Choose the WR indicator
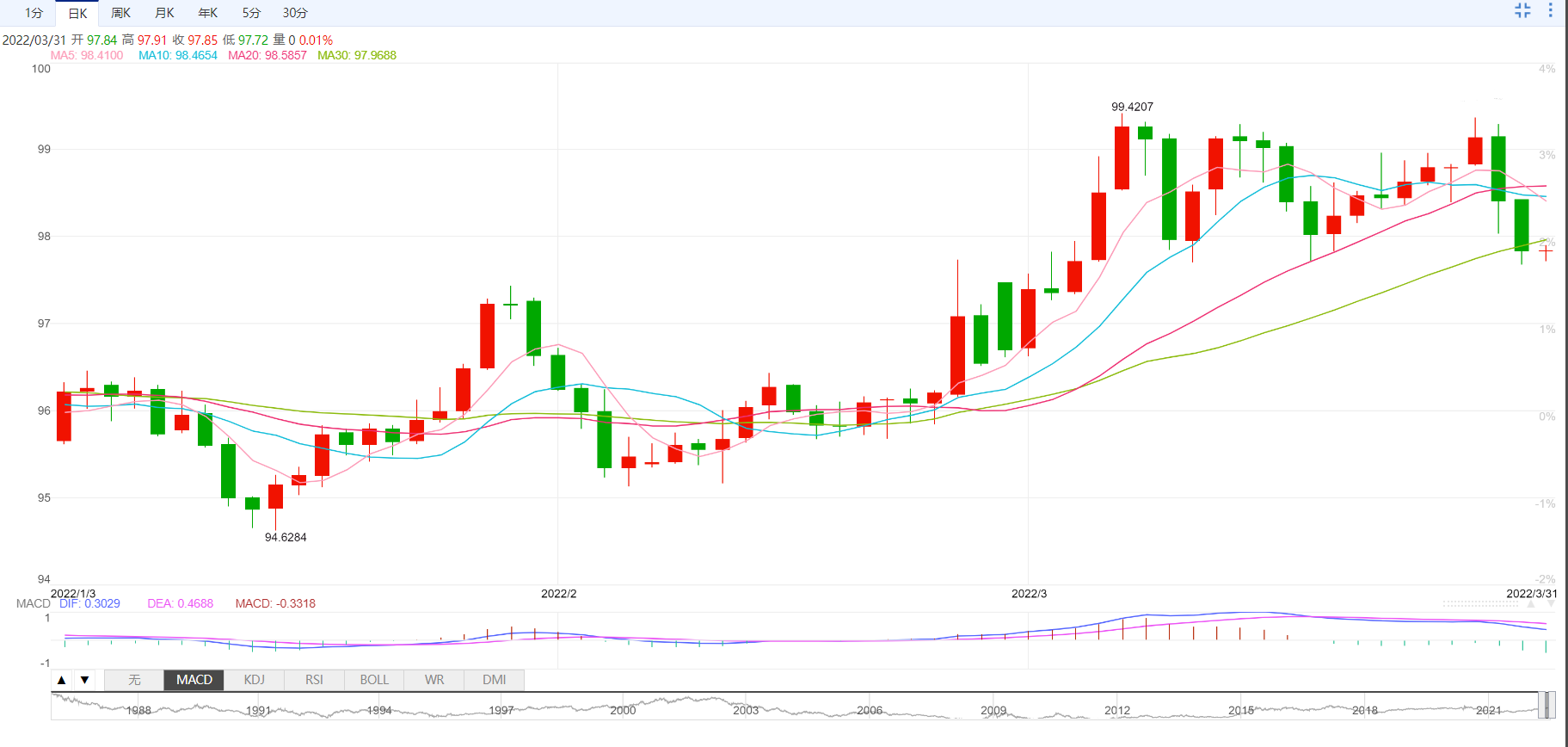 434,680
